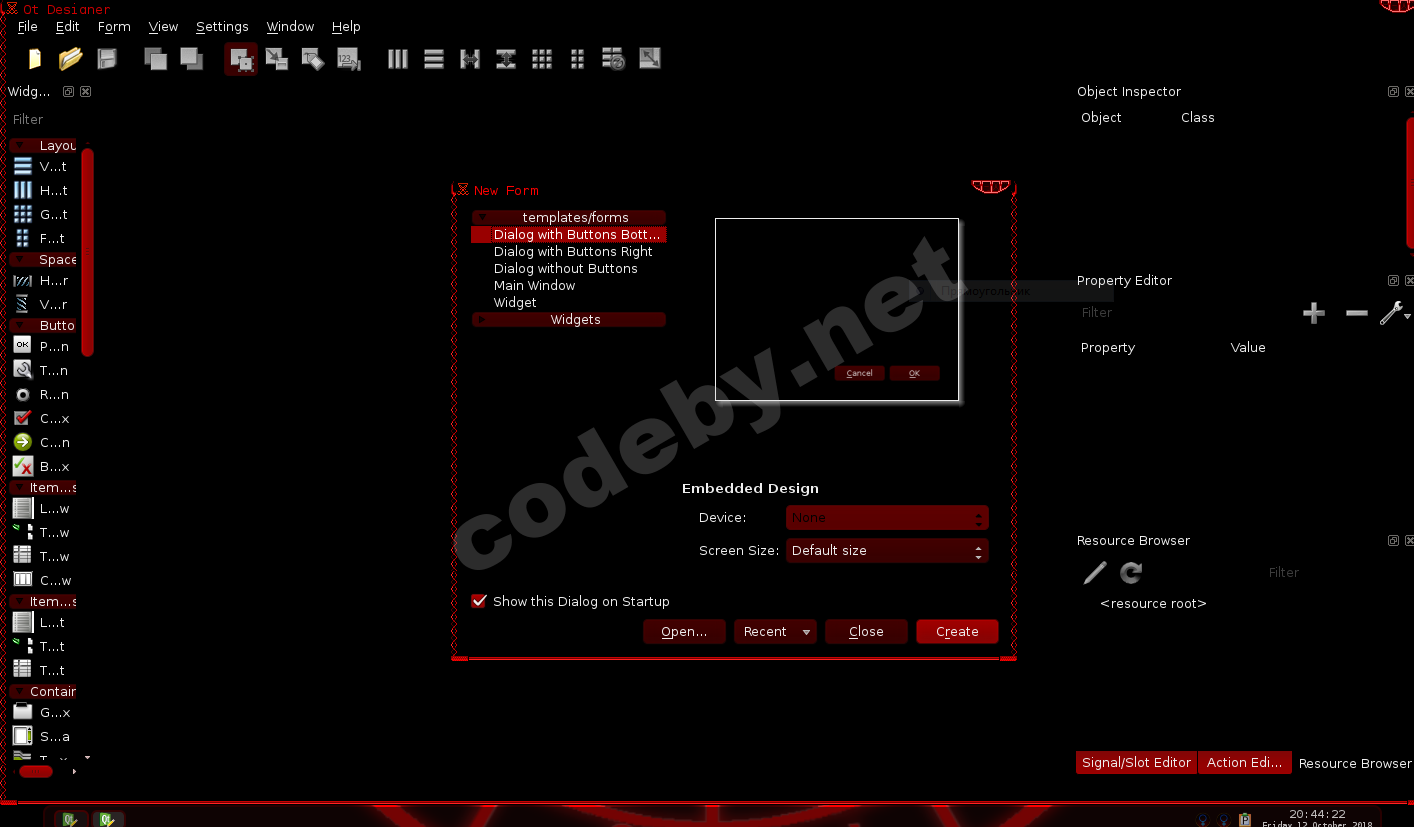Select Dialog with Buttons Right template

[573, 252]
